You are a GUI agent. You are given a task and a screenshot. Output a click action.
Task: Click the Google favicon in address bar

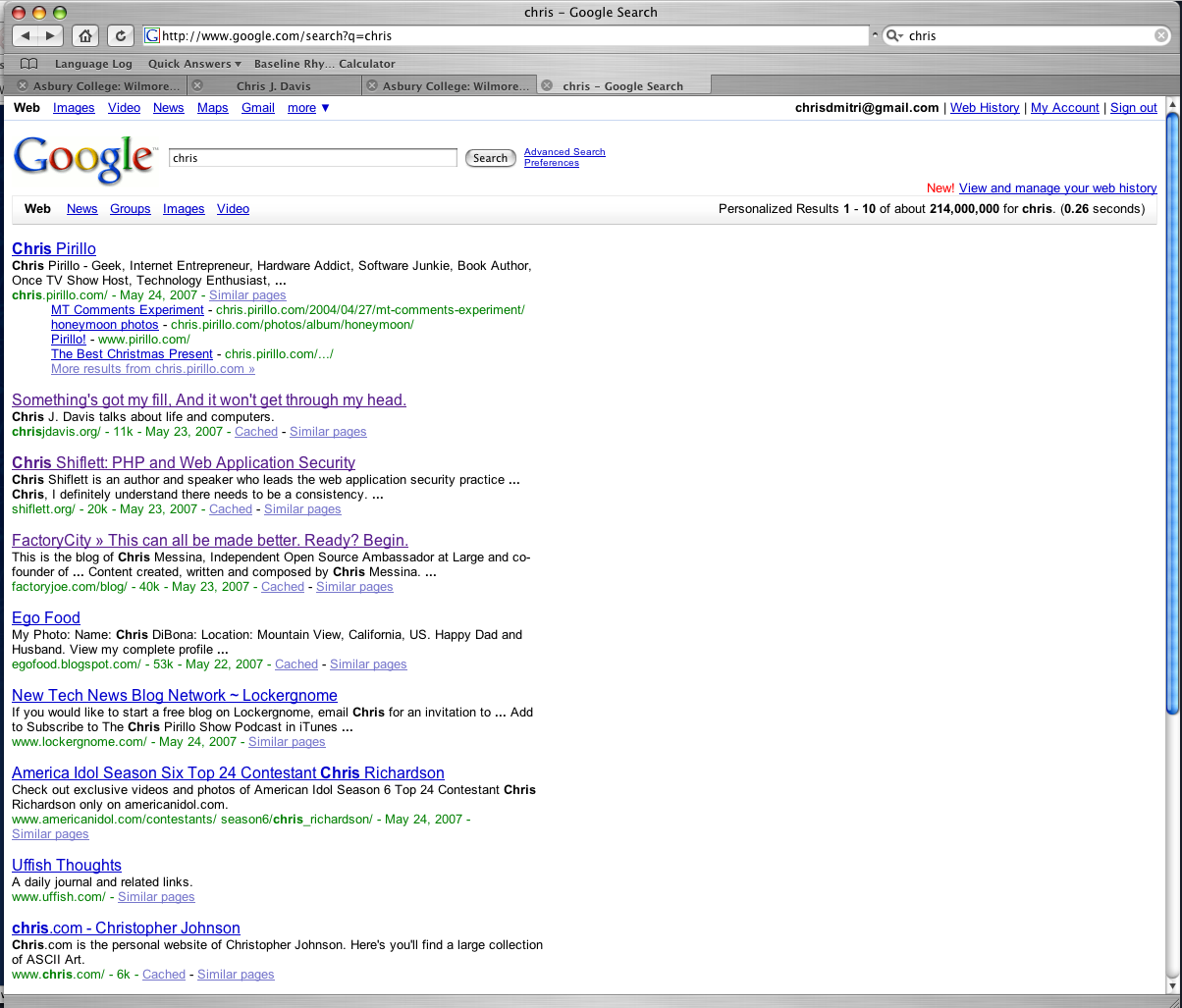(x=152, y=35)
